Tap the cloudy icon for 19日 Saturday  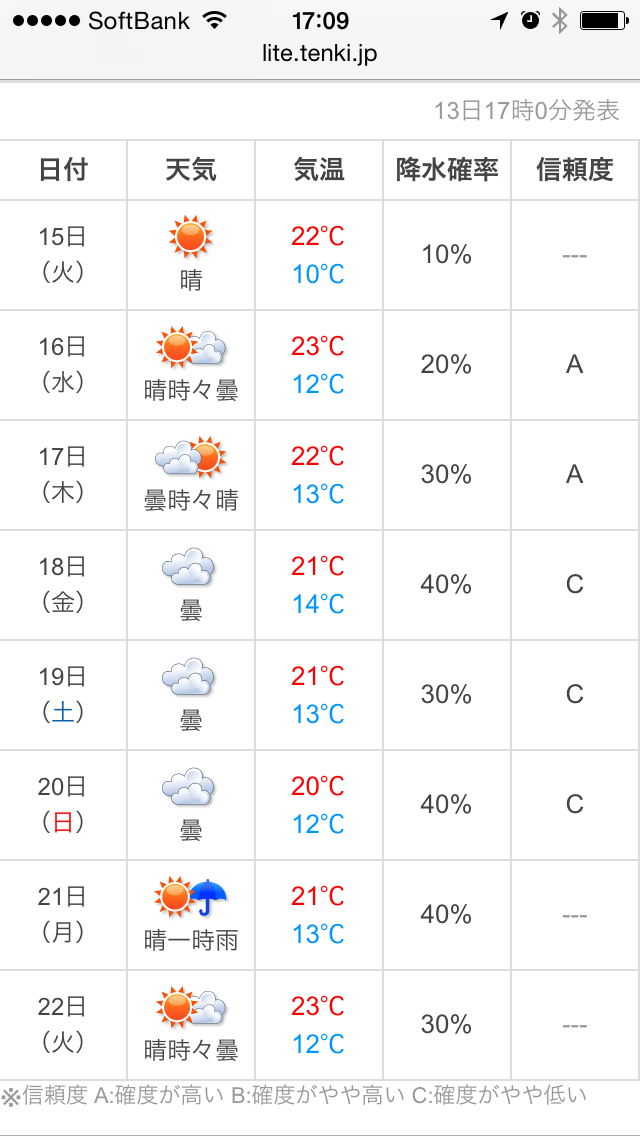click(x=188, y=677)
